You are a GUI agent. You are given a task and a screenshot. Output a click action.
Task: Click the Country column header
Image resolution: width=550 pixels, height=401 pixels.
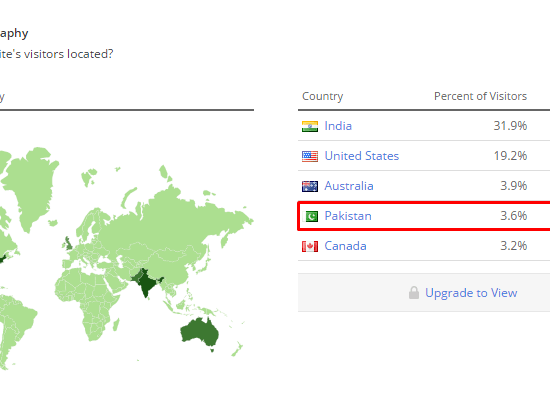click(x=322, y=96)
